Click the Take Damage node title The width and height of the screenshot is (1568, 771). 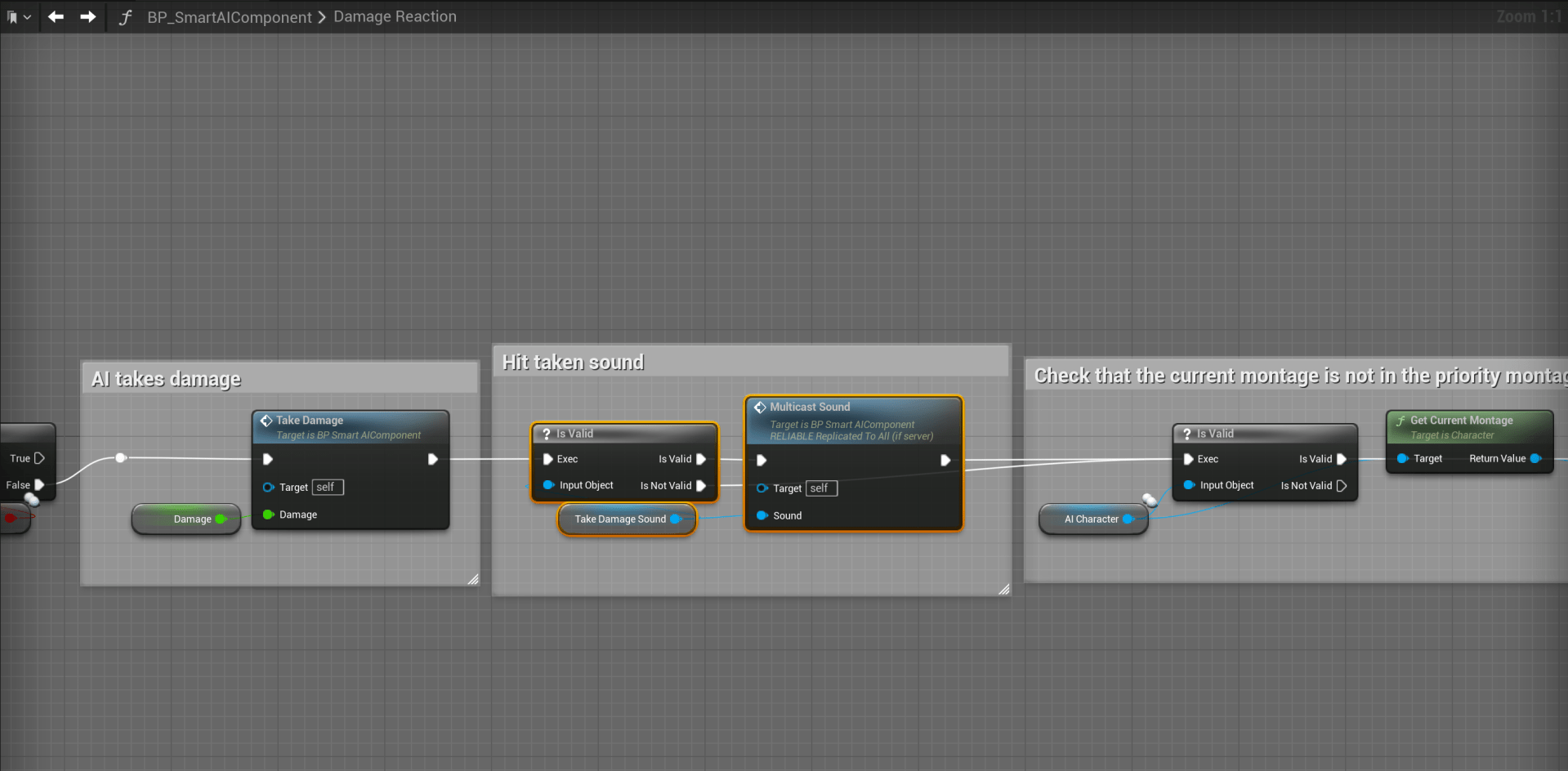coord(310,421)
